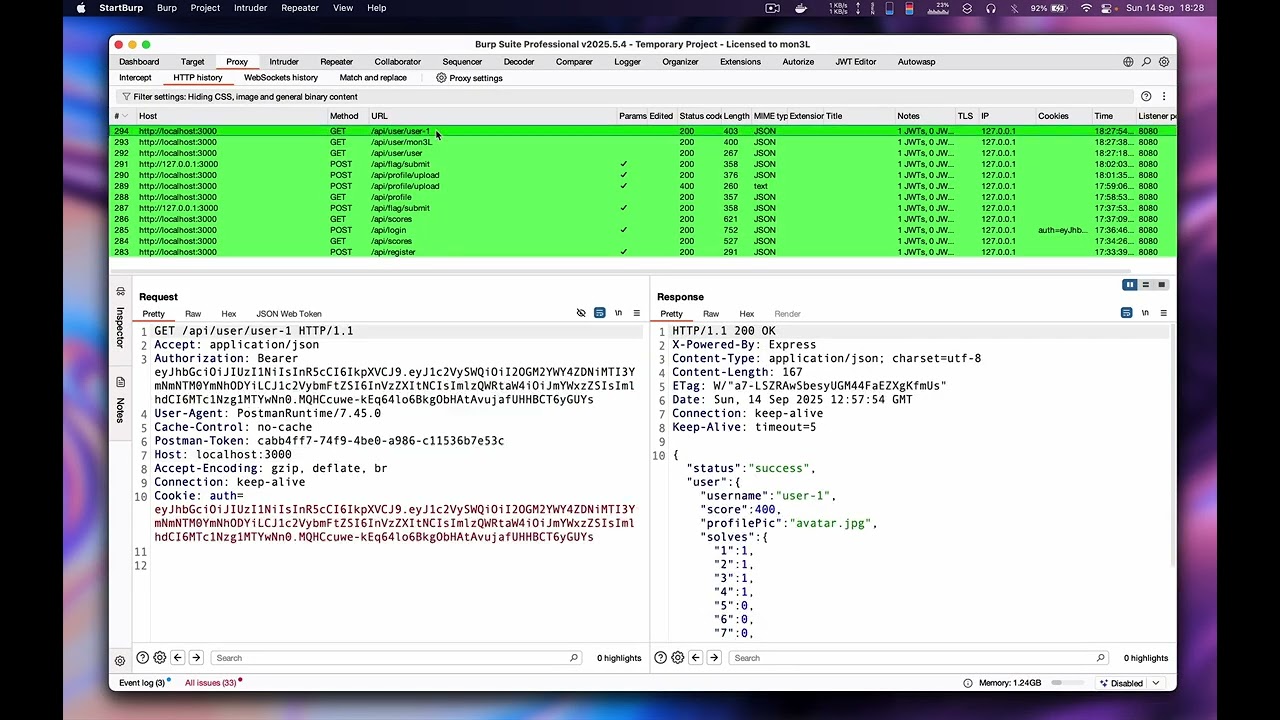Switch to side-by-side request/response layout

[x=1130, y=285]
